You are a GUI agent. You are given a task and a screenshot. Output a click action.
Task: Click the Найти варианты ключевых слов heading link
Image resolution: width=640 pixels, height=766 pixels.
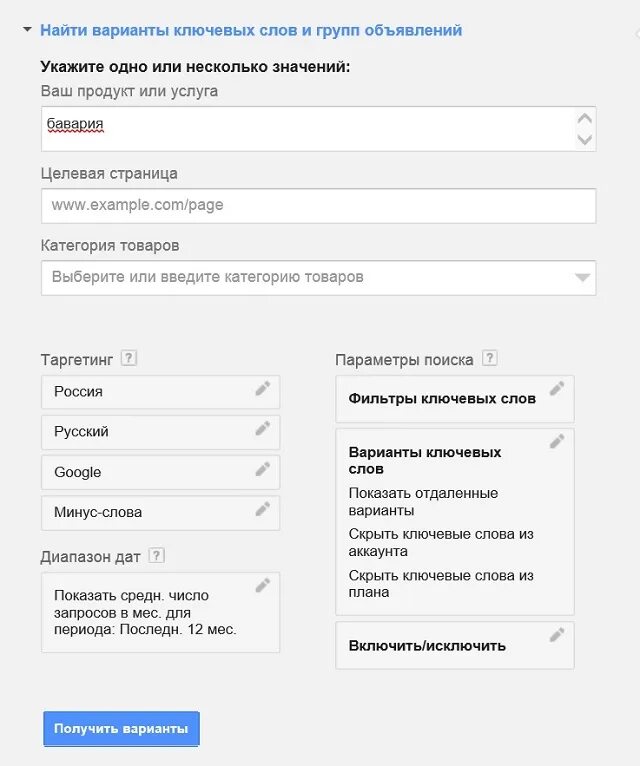(x=251, y=30)
